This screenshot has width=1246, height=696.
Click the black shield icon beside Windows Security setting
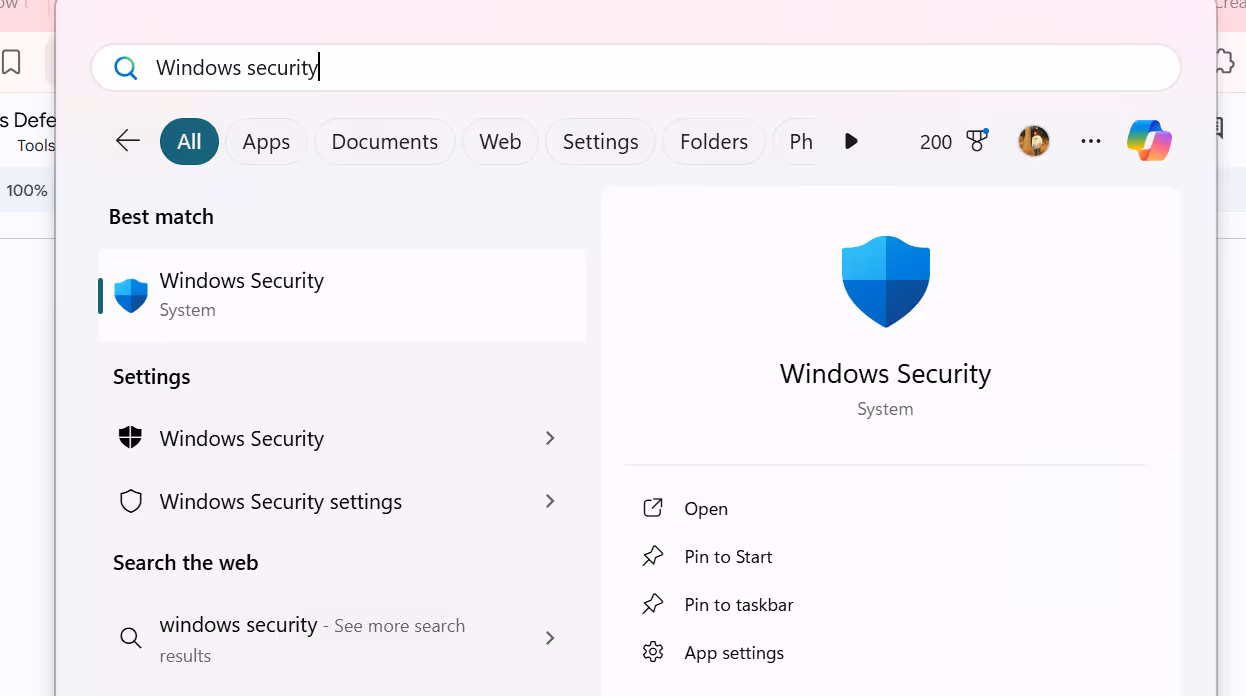[131, 438]
